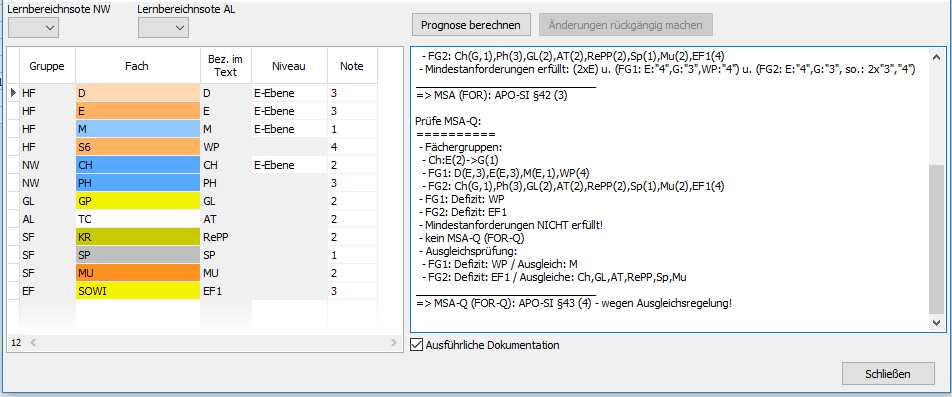Click the Prognose berechnen button

(471, 25)
